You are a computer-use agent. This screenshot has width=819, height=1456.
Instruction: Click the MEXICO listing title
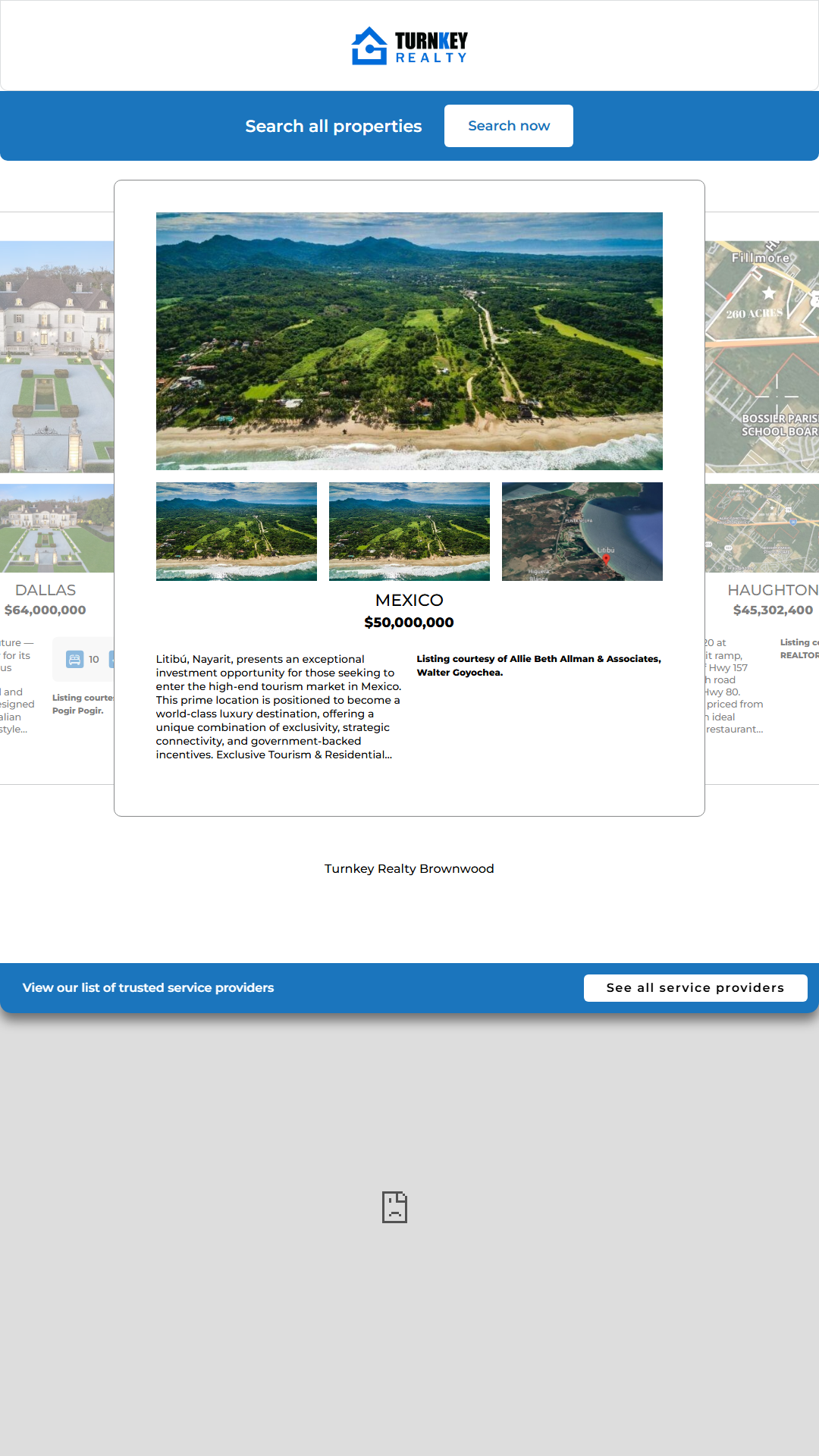coord(409,600)
